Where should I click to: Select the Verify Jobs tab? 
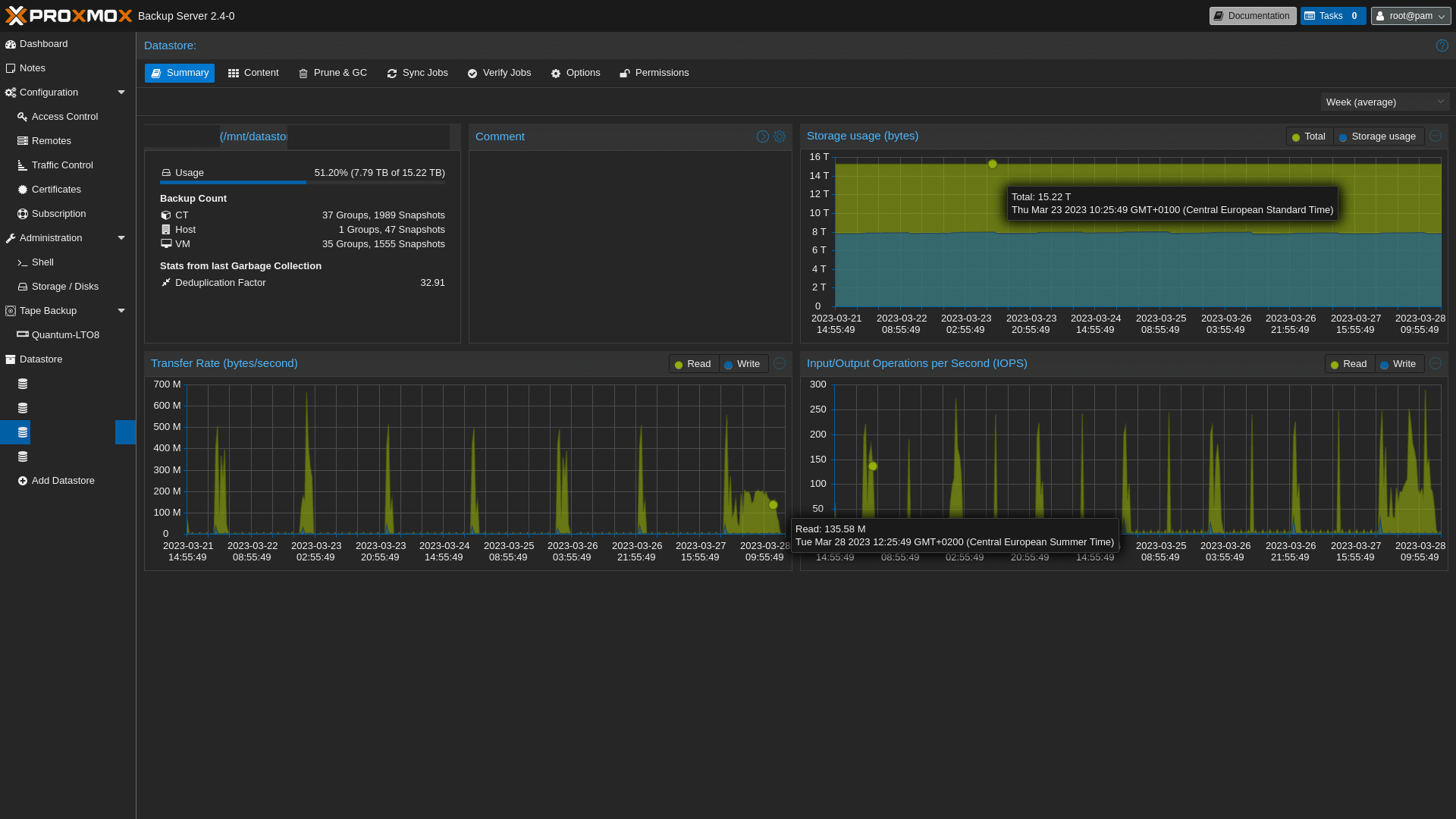[x=499, y=72]
